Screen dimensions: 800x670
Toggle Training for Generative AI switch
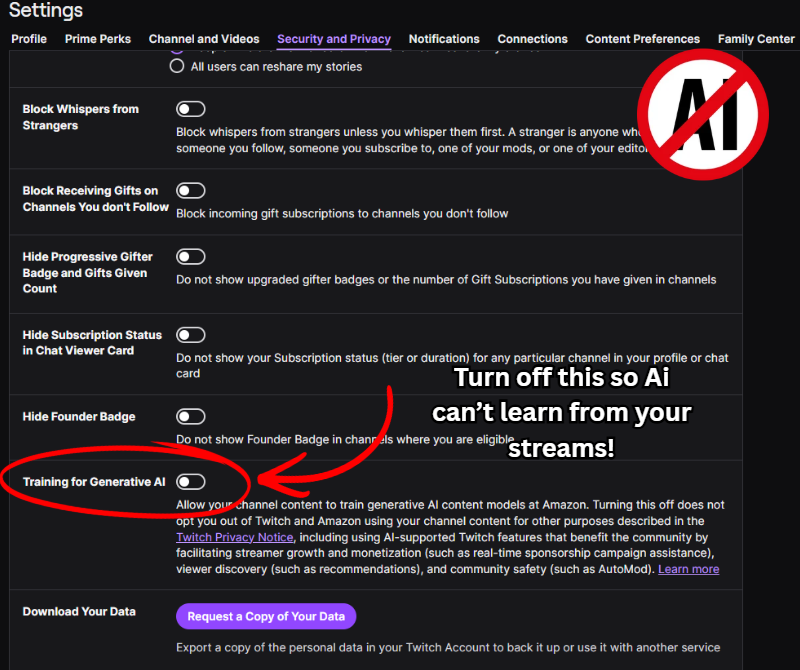click(x=191, y=481)
